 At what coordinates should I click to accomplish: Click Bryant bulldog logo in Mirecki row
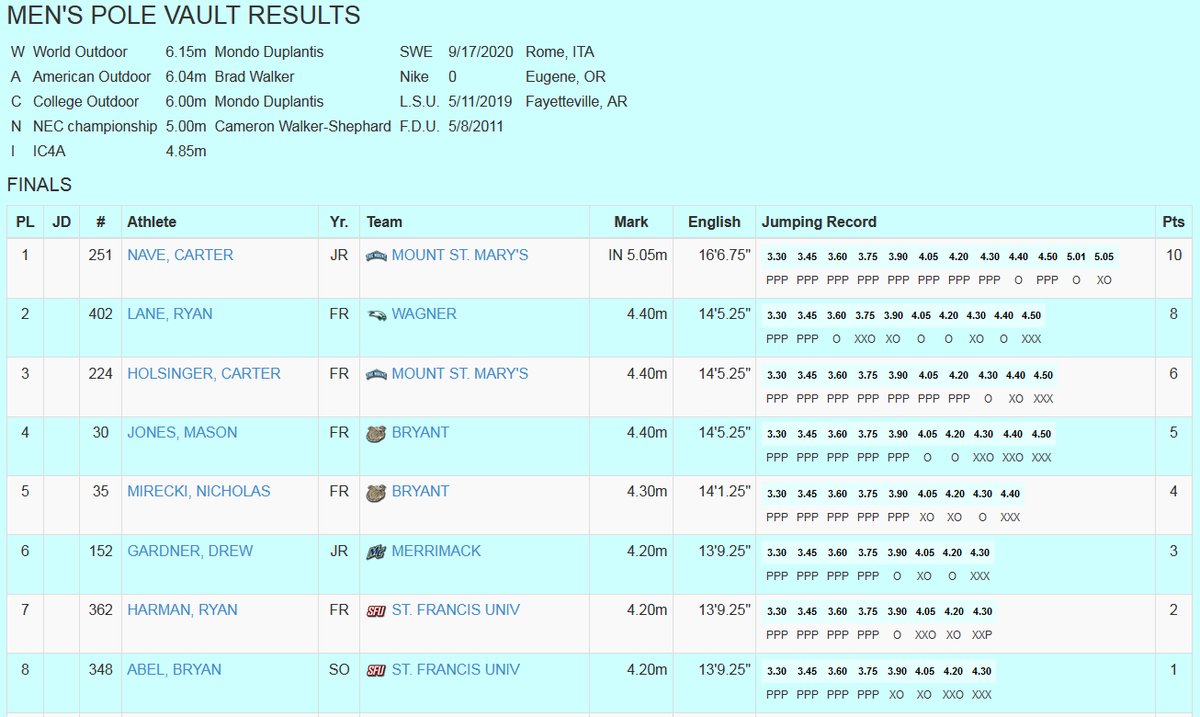(x=376, y=492)
